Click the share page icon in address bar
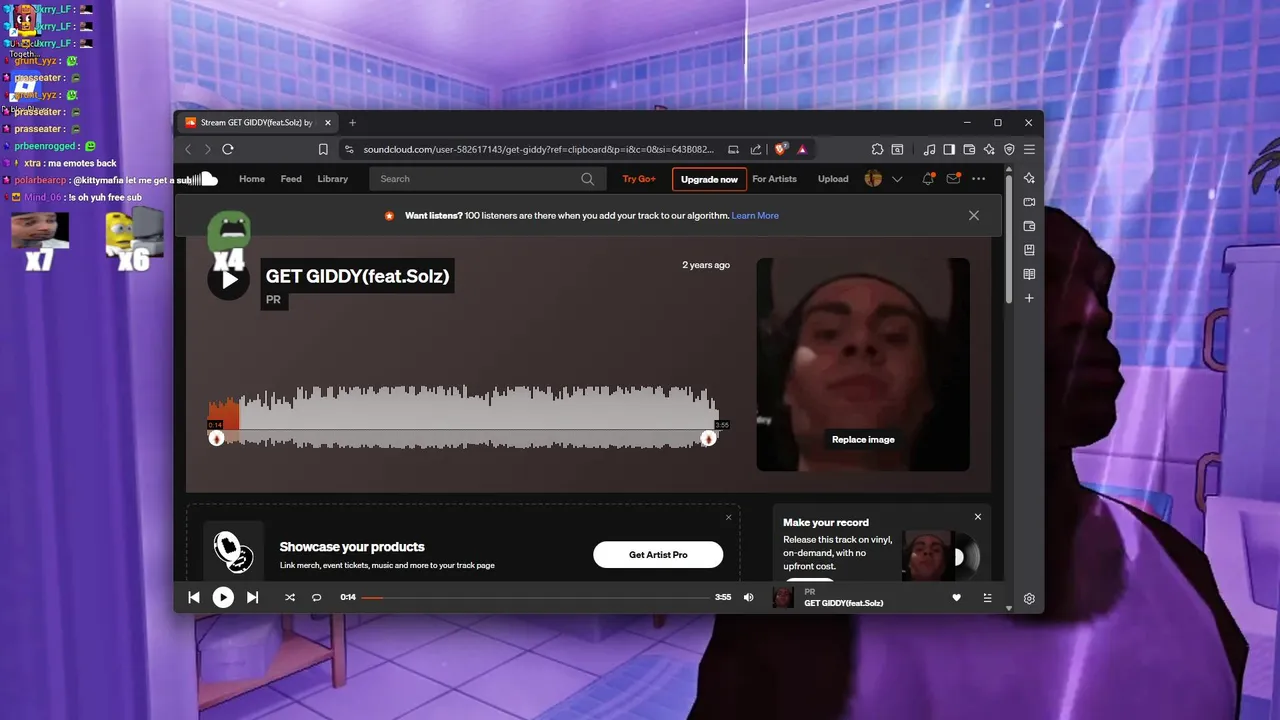Screen dimensions: 1280x720 pyautogui.click(x=756, y=149)
